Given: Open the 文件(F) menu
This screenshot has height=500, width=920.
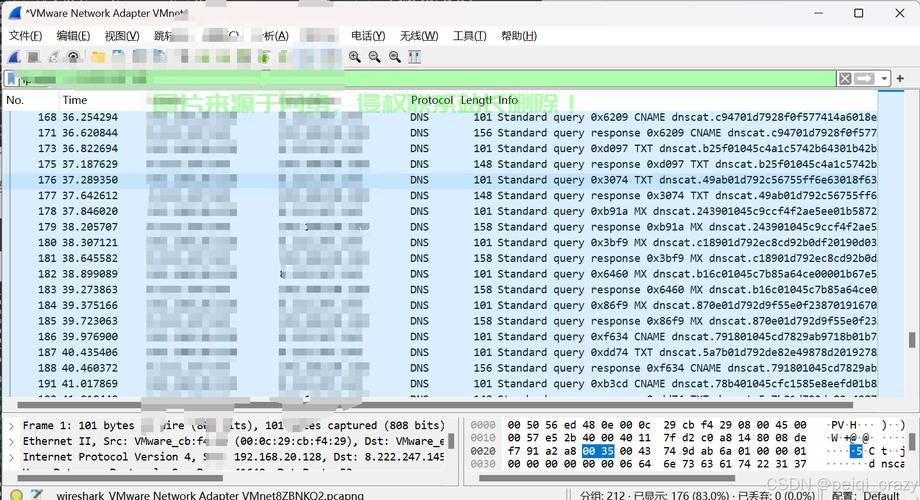Looking at the screenshot, I should 25,36.
